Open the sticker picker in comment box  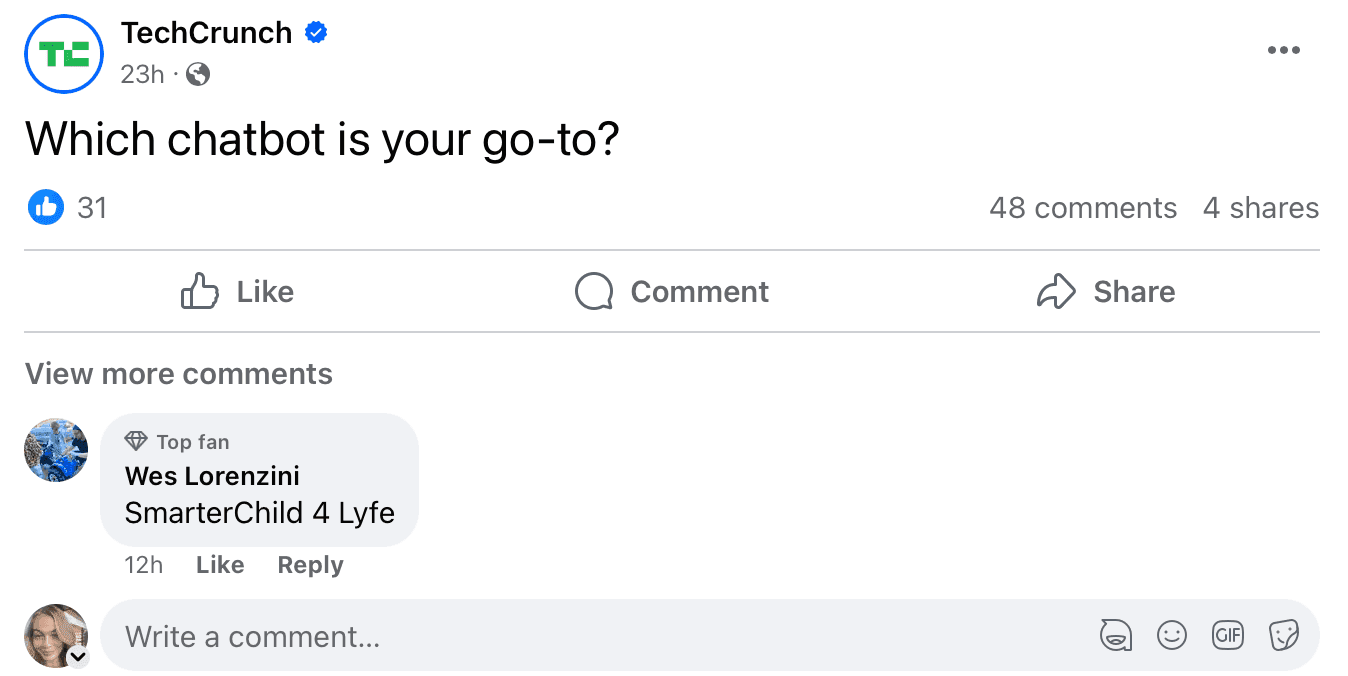(1284, 635)
